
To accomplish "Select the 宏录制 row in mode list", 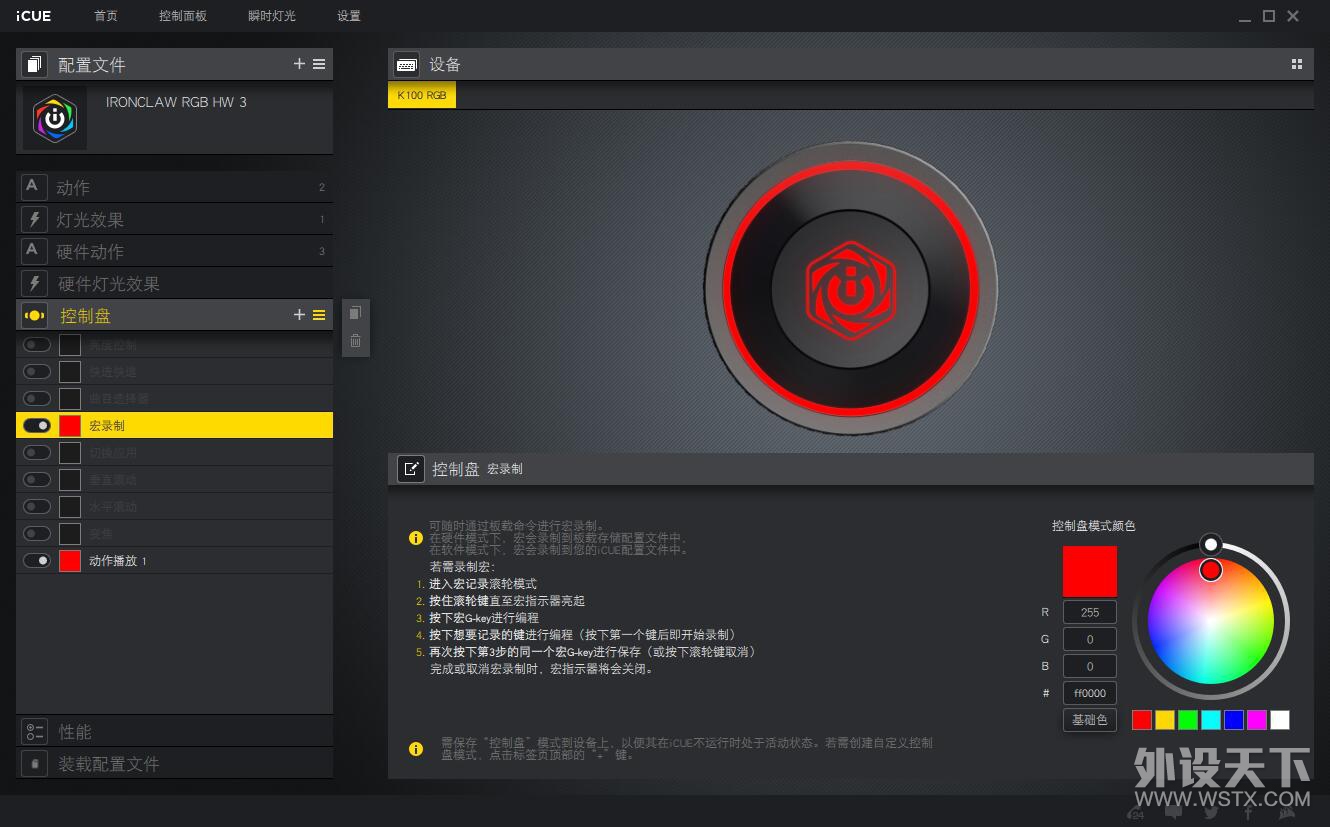I will coord(175,425).
